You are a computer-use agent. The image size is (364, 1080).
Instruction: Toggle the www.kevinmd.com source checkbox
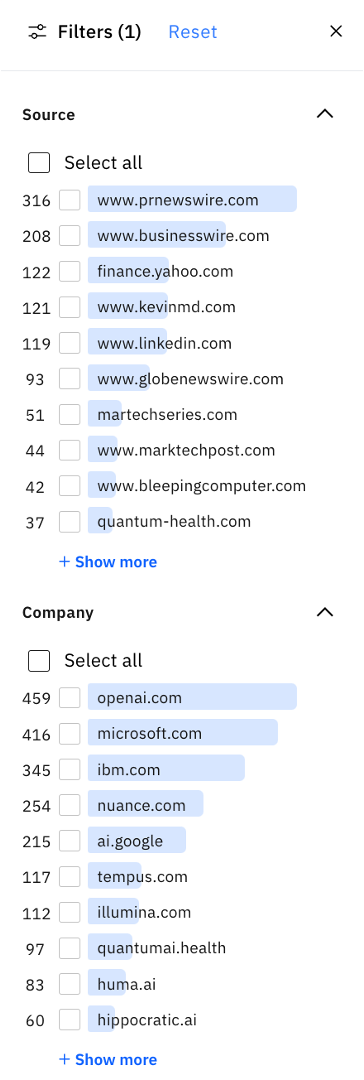click(x=70, y=308)
